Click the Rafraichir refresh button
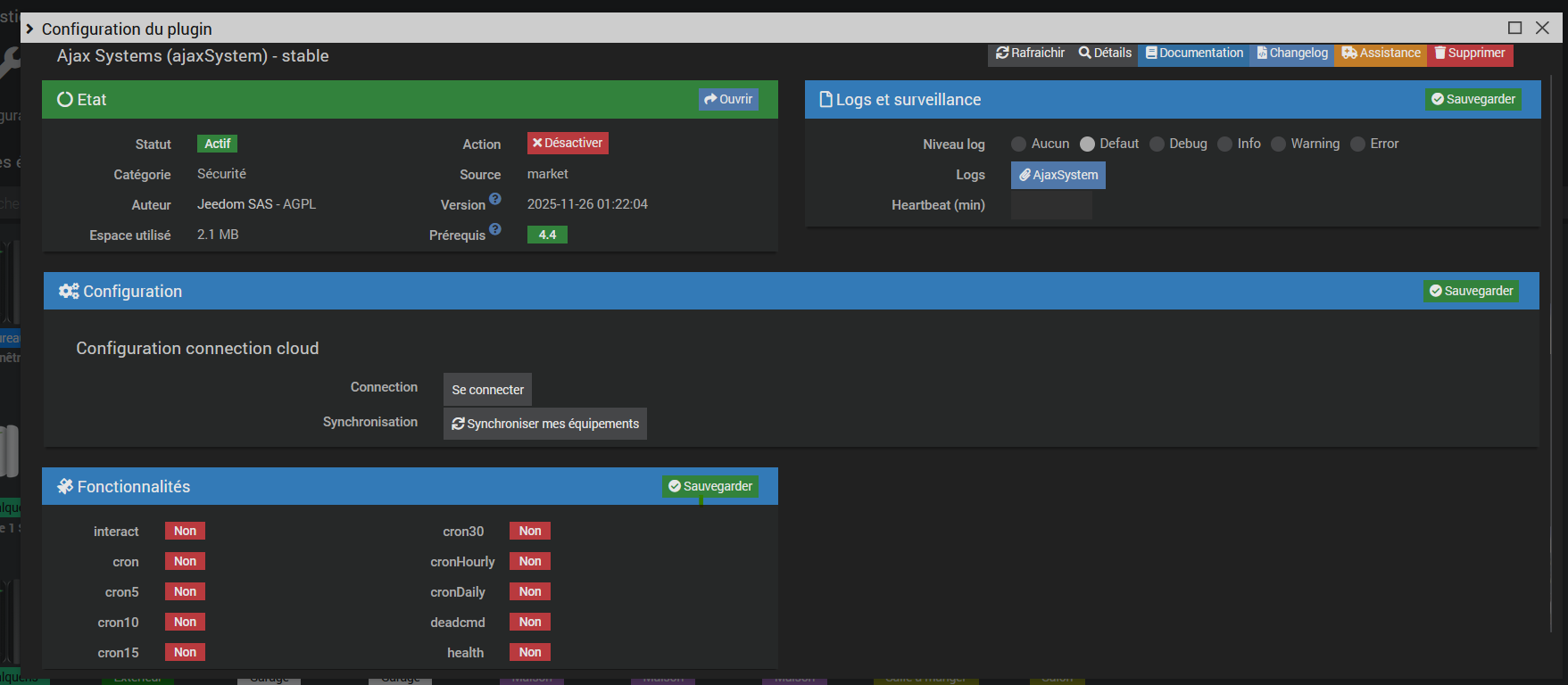The width and height of the screenshot is (1568, 685). (1031, 54)
